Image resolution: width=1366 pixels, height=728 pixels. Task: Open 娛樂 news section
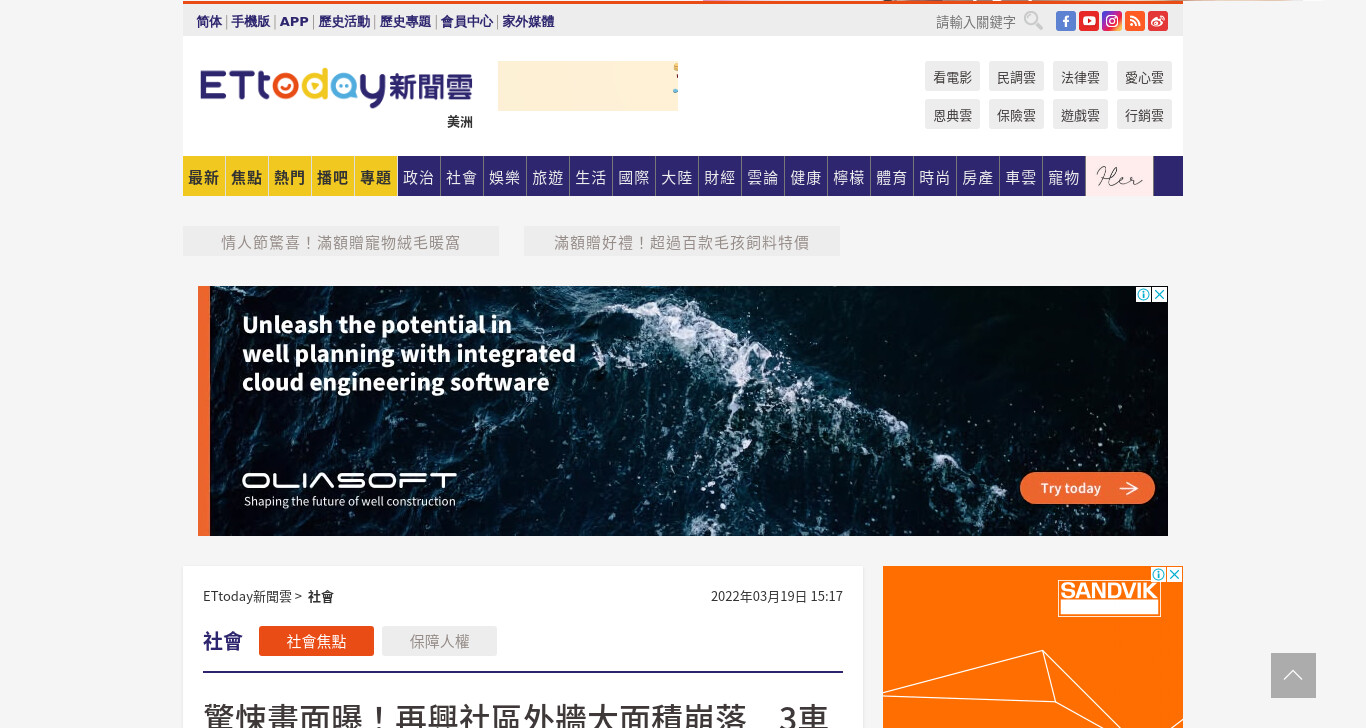click(505, 176)
